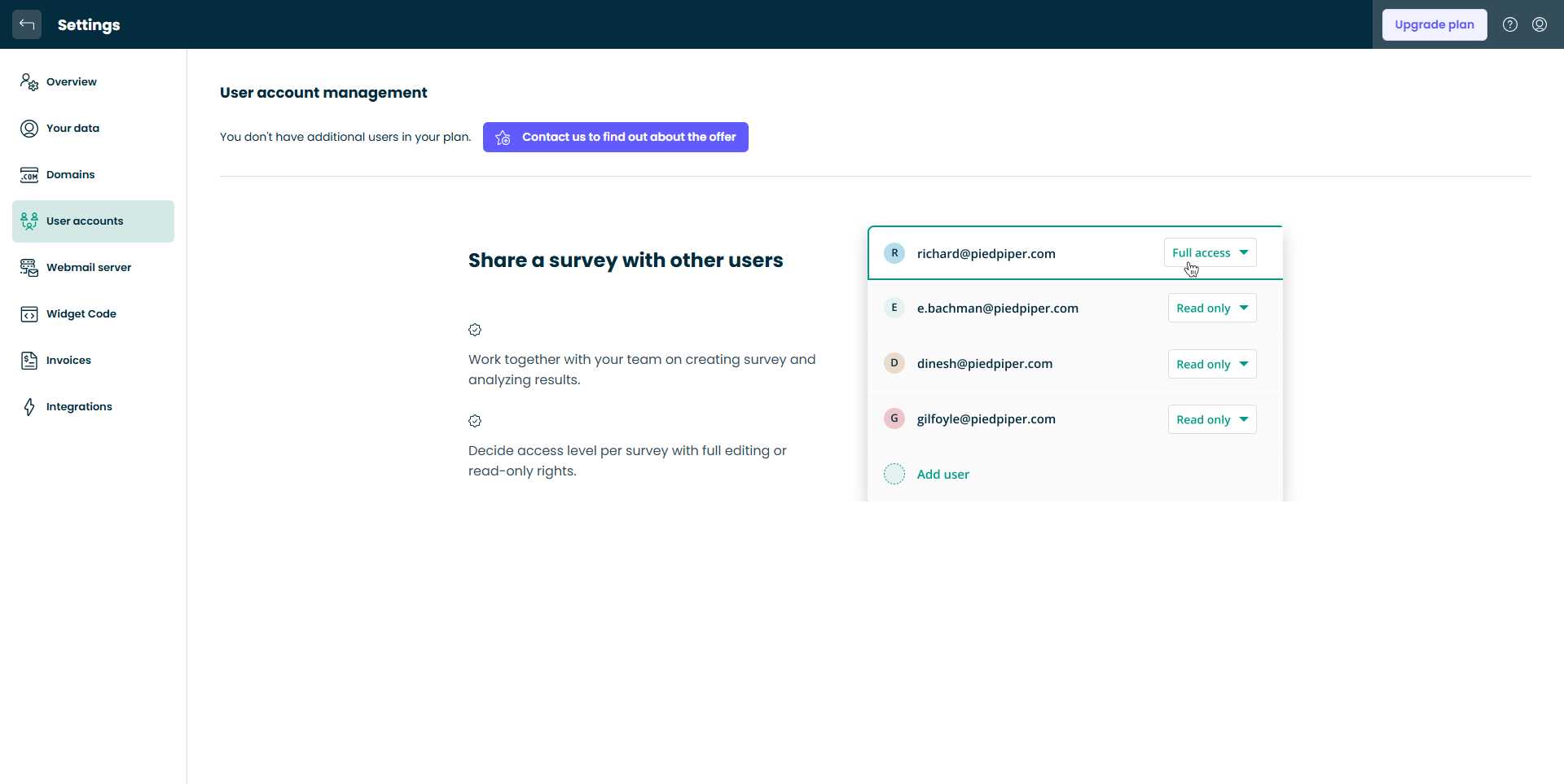Open the user profile icon in header

tap(1539, 24)
